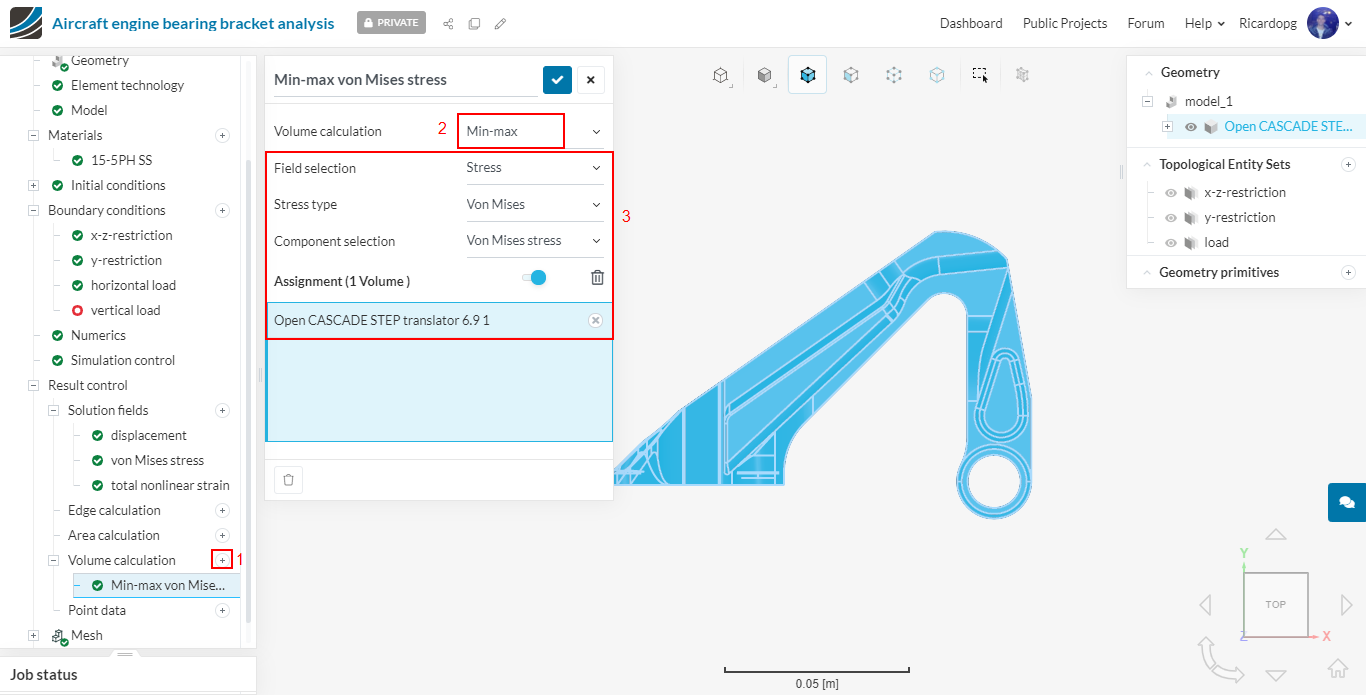Rotate view down with bottom arrow
1366x695 pixels.
pyautogui.click(x=1276, y=675)
